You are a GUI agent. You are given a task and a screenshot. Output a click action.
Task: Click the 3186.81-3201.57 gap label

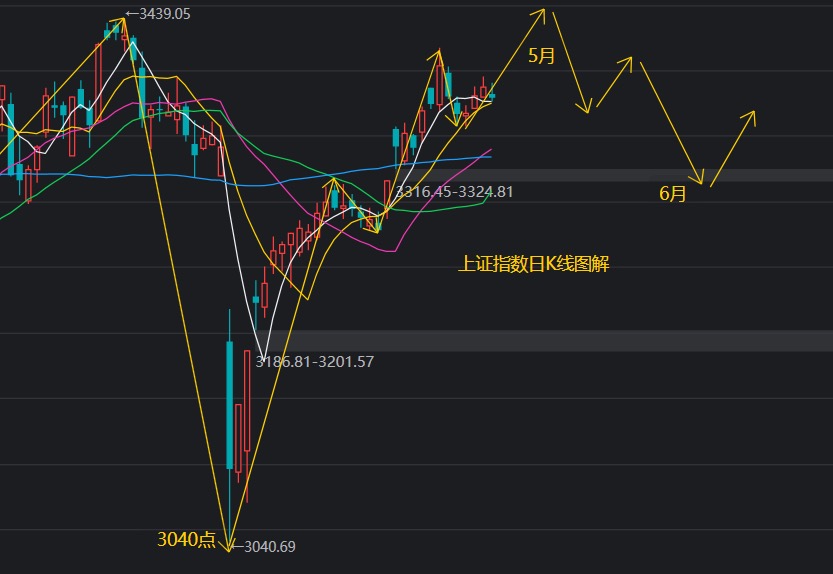tap(314, 362)
